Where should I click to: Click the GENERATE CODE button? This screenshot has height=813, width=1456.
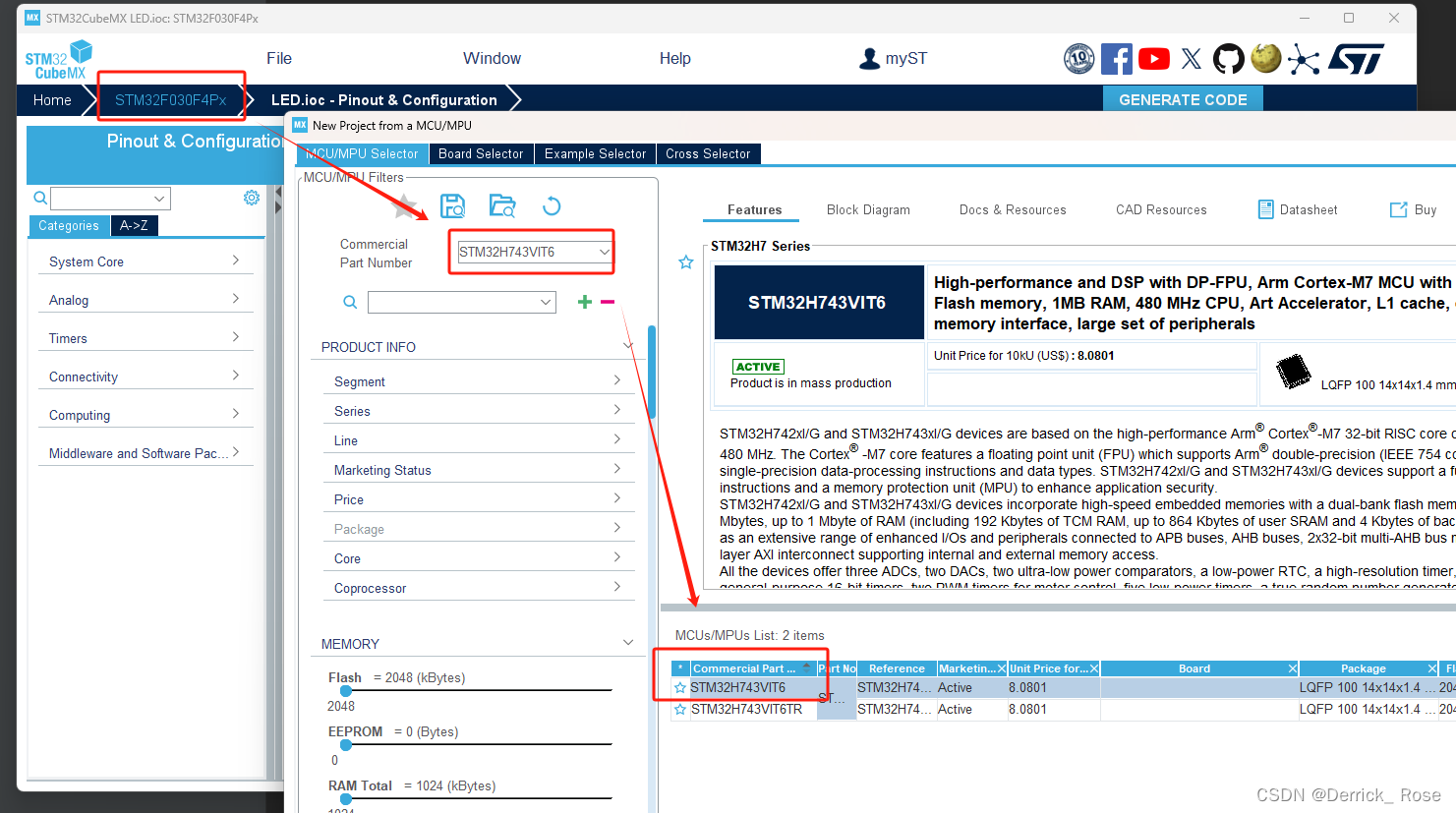(x=1183, y=99)
